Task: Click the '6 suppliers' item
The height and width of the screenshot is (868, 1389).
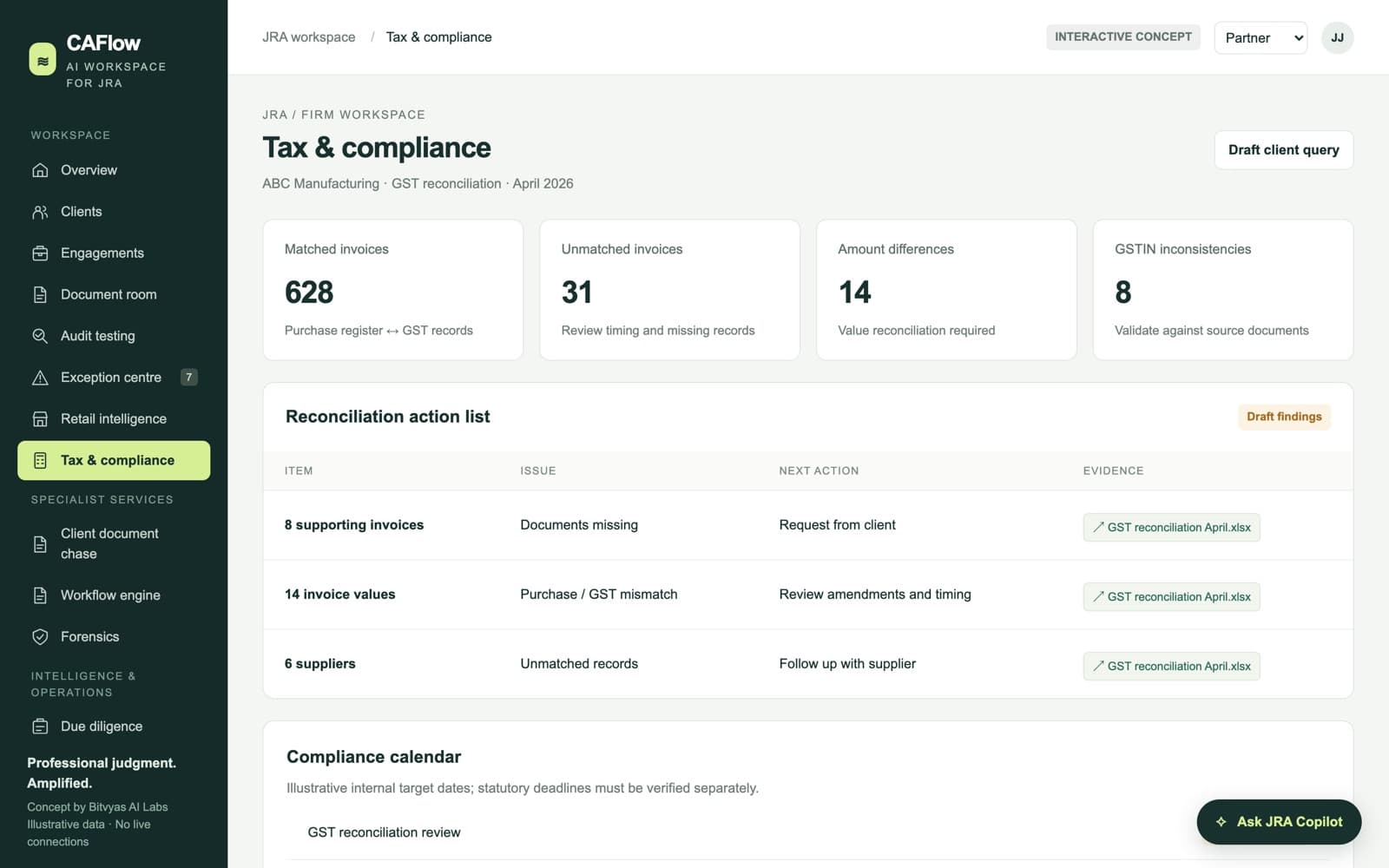Action: point(320,664)
